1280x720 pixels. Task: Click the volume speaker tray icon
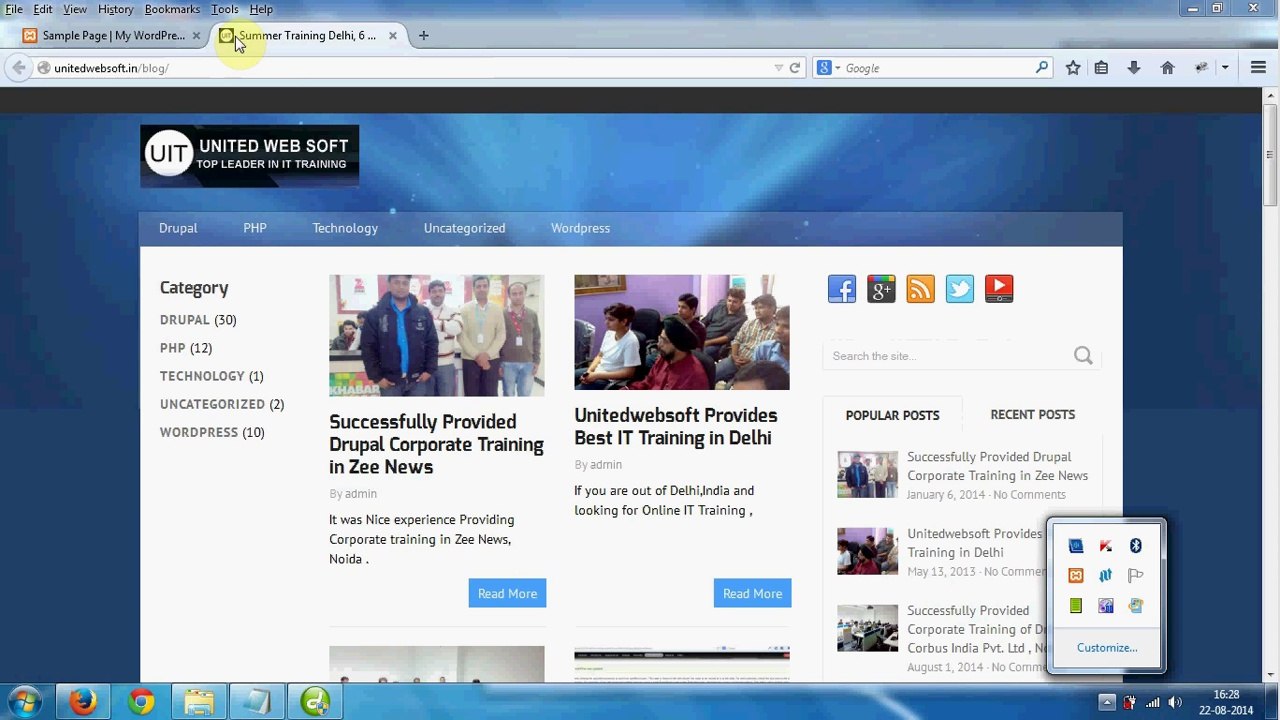click(1175, 702)
